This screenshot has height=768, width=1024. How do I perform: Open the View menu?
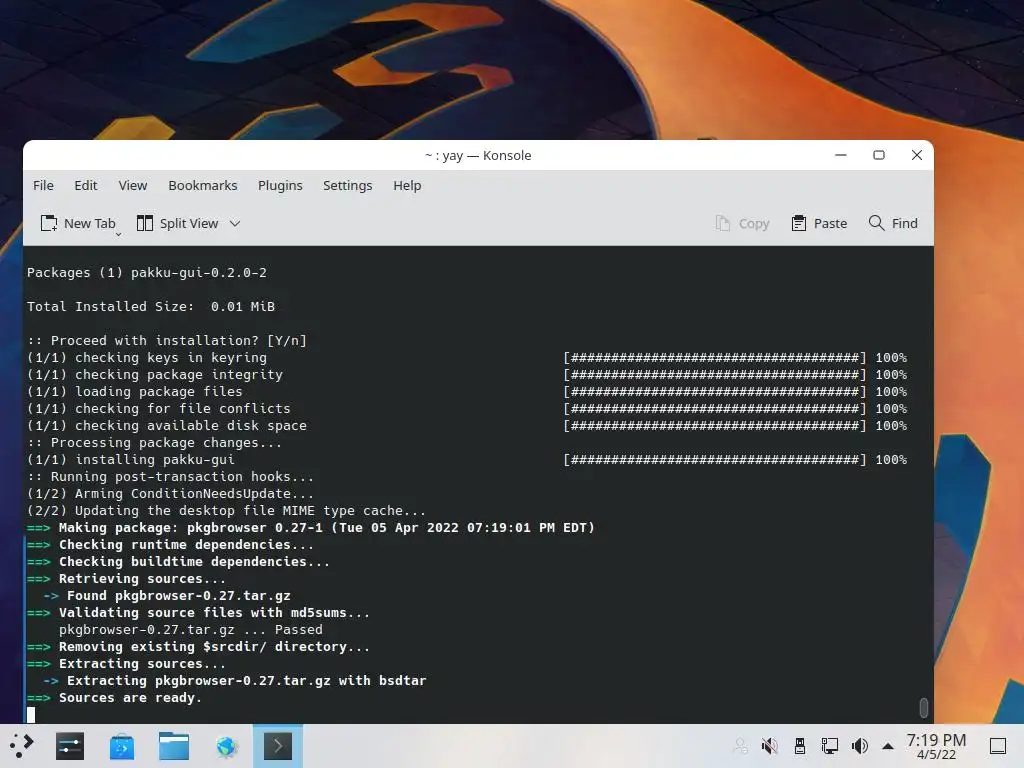tap(133, 185)
